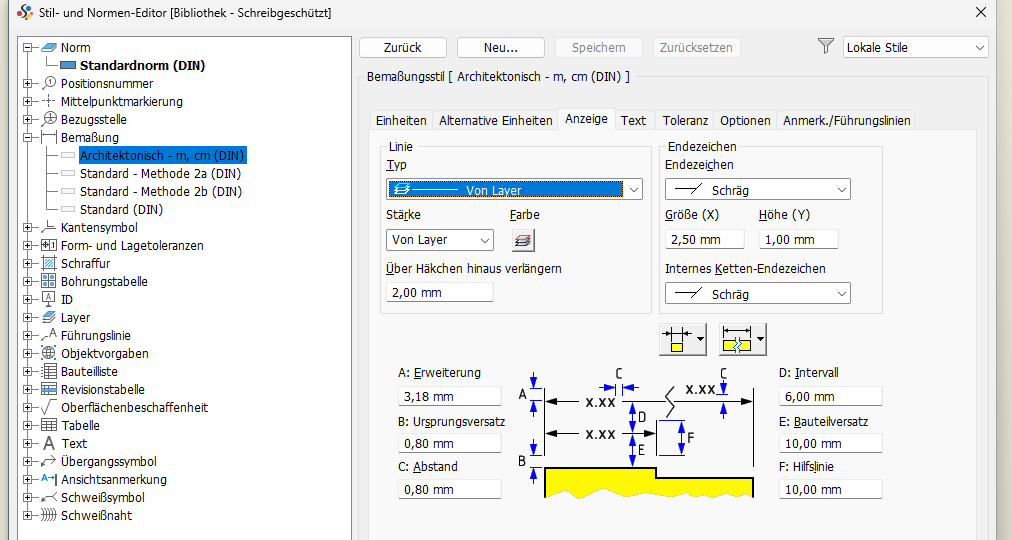
Task: Click the Layer icon in tree
Action: click(49, 317)
